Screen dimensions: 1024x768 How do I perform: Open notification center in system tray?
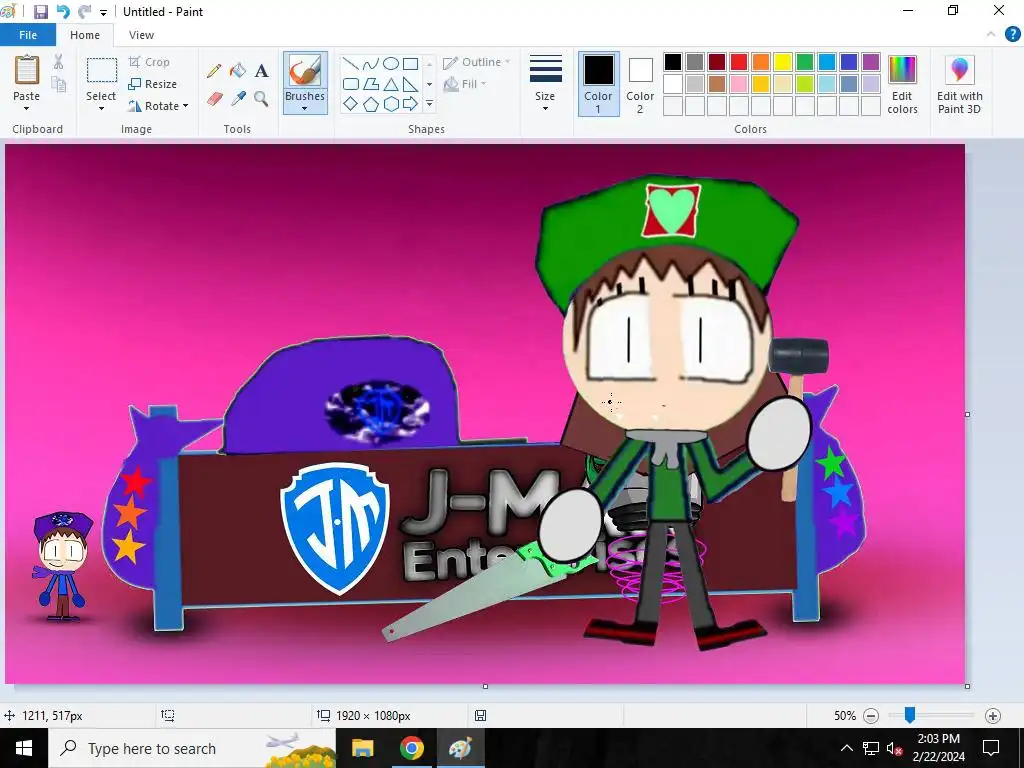991,748
